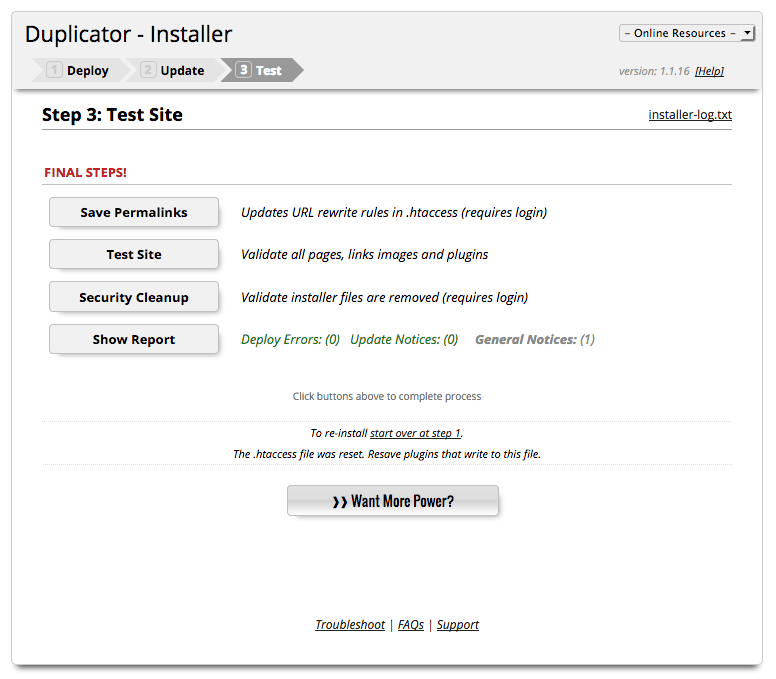The image size is (776, 679).
Task: Click the 'Duplicator - Installer' title
Action: click(x=128, y=34)
